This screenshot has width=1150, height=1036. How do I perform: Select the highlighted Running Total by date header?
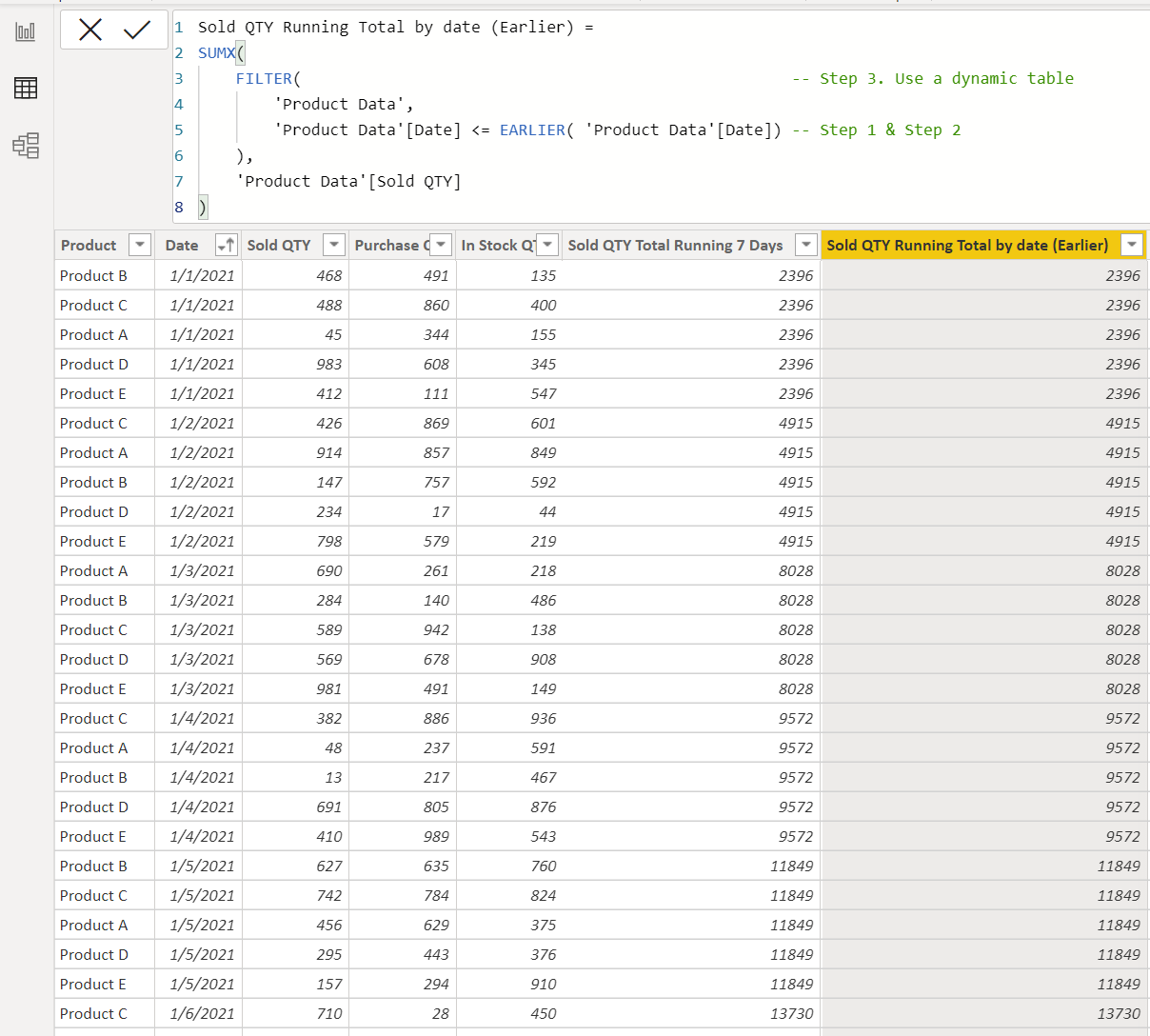pyautogui.click(x=967, y=246)
